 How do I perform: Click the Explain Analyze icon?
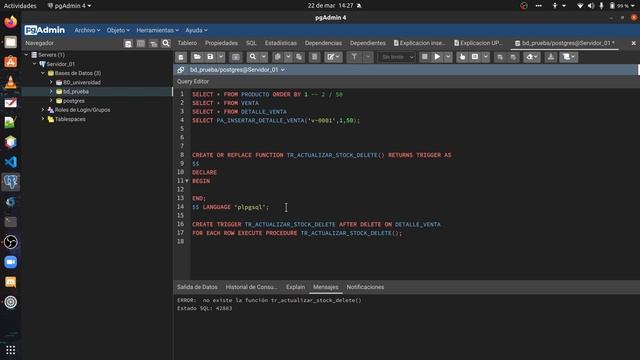[475, 57]
